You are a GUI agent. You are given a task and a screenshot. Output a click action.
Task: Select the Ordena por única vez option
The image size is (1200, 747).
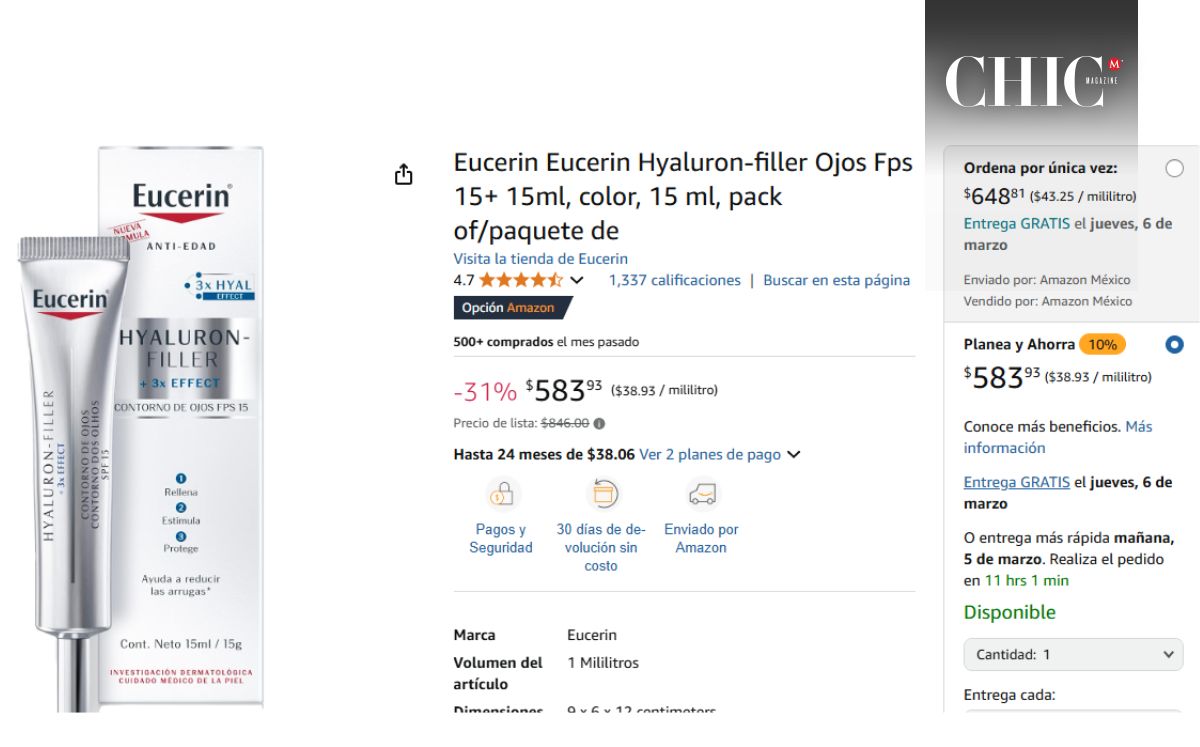[1174, 168]
